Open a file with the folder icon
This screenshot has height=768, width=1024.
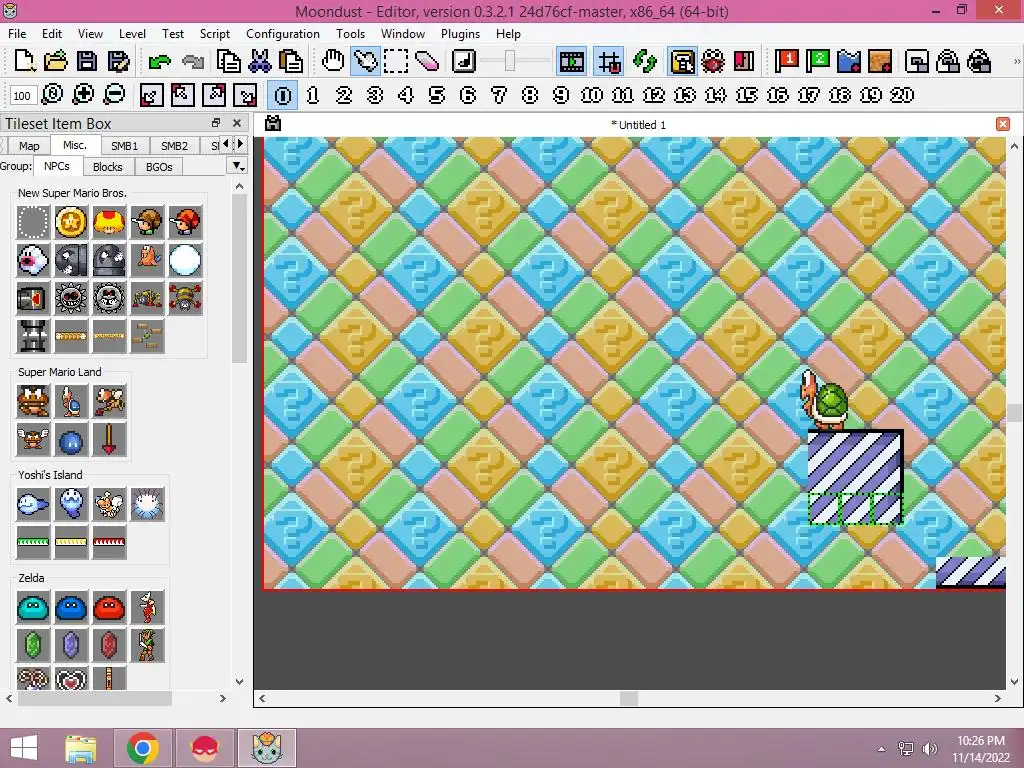tap(56, 61)
